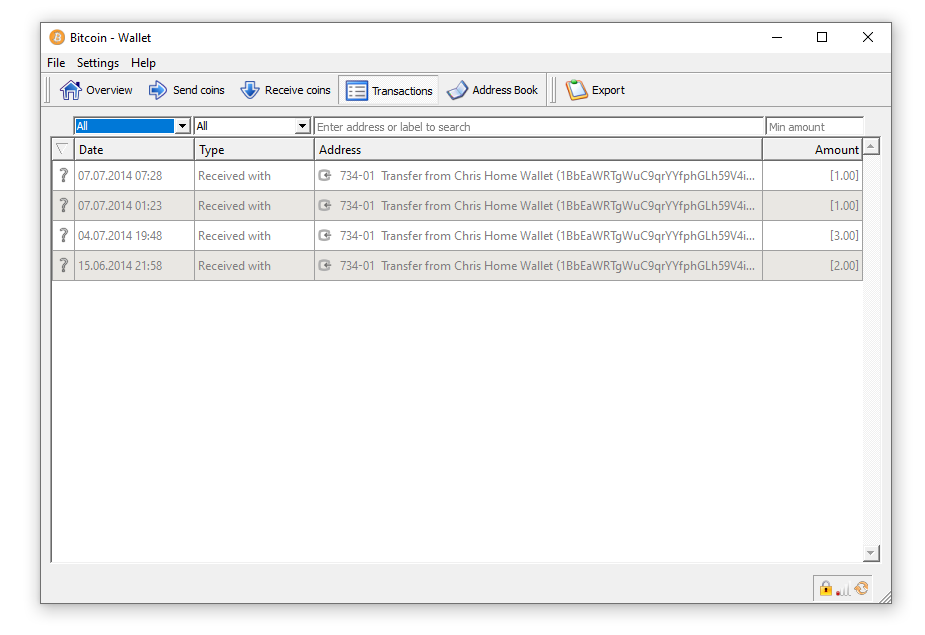Close the Bitcoin Wallet window
The width and height of the screenshot is (925, 635).
(868, 37)
